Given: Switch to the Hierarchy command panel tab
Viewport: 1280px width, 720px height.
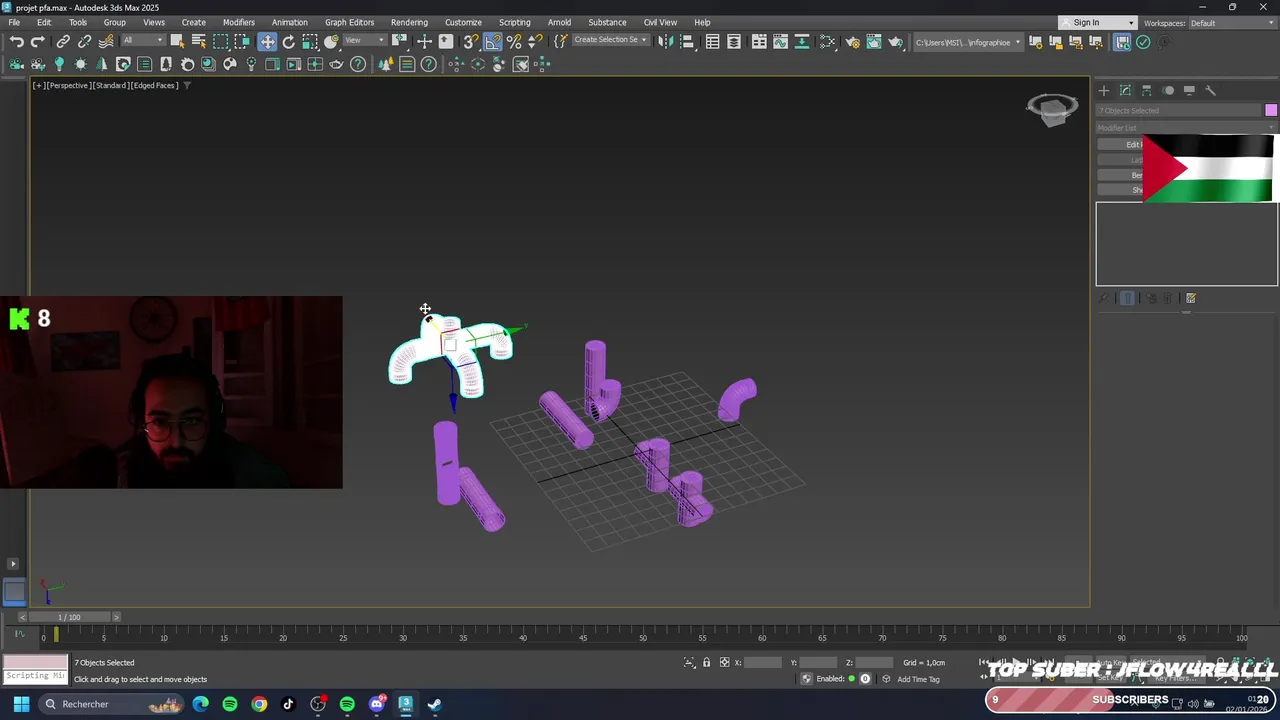Looking at the screenshot, I should tap(1147, 90).
